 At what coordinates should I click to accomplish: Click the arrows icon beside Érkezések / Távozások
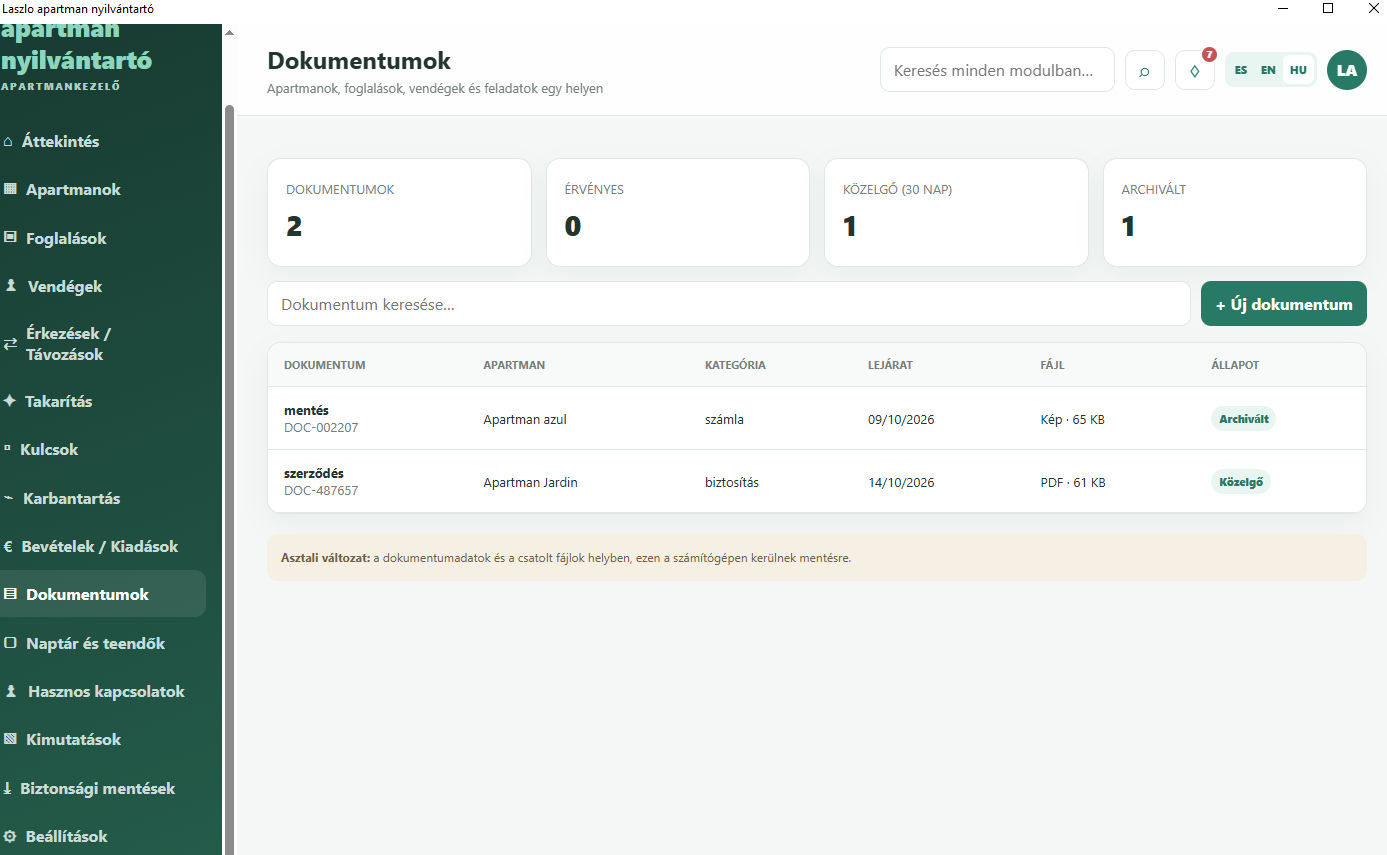click(10, 344)
